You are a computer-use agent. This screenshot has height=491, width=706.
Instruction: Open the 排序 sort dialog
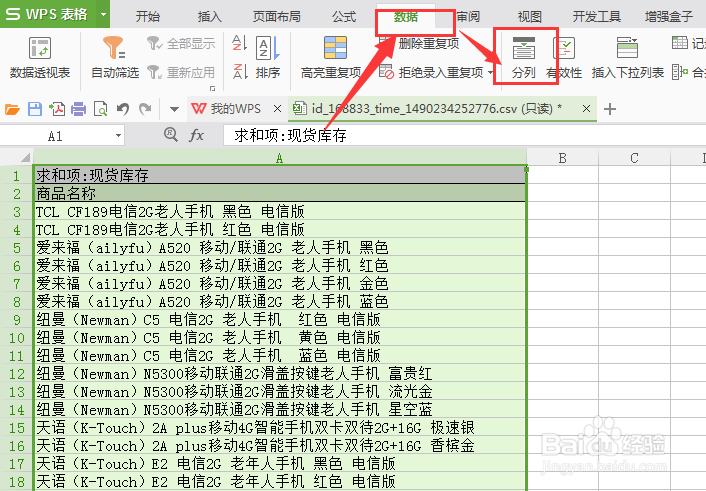tap(268, 58)
